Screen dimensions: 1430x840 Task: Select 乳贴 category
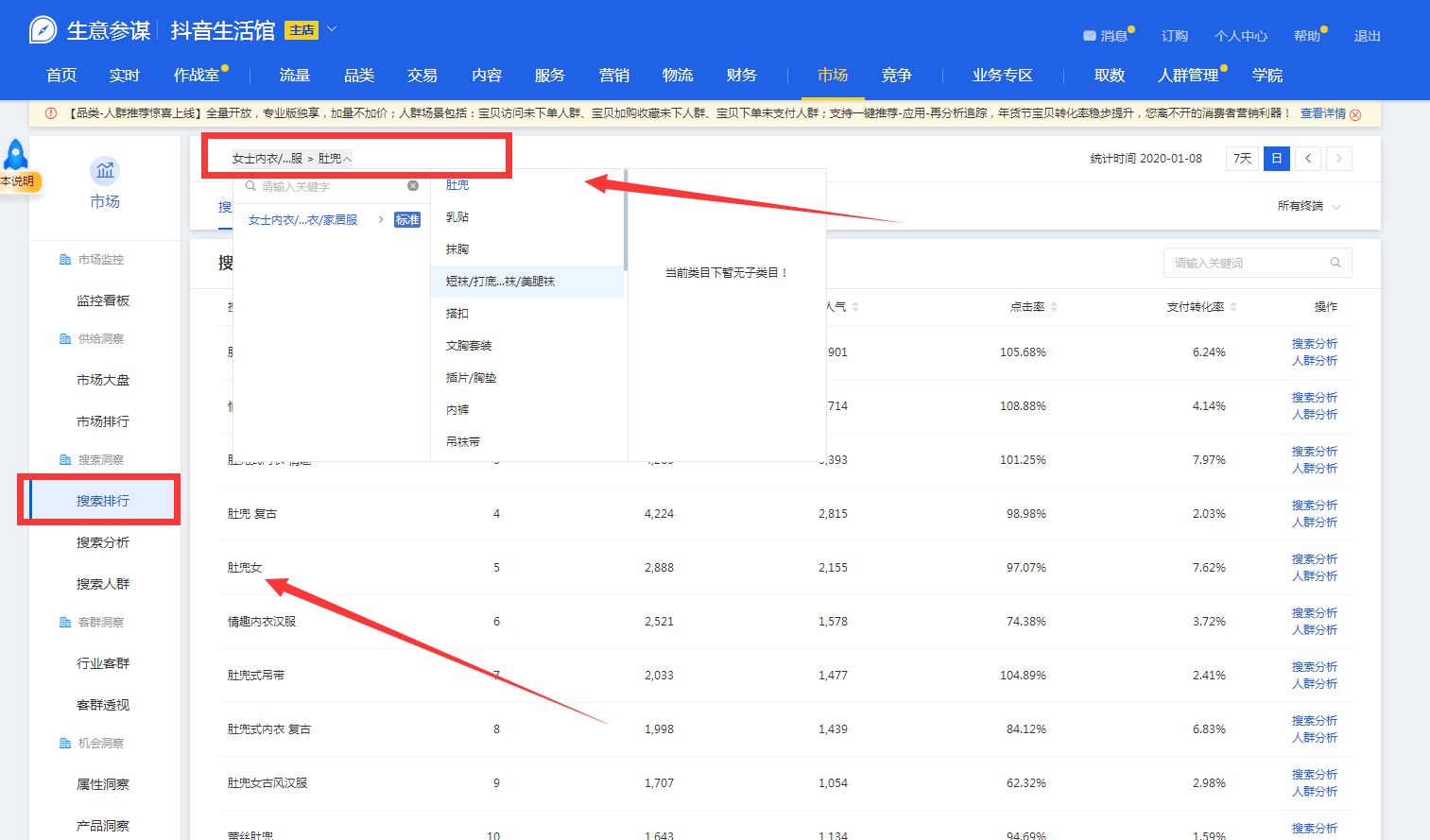[x=457, y=217]
